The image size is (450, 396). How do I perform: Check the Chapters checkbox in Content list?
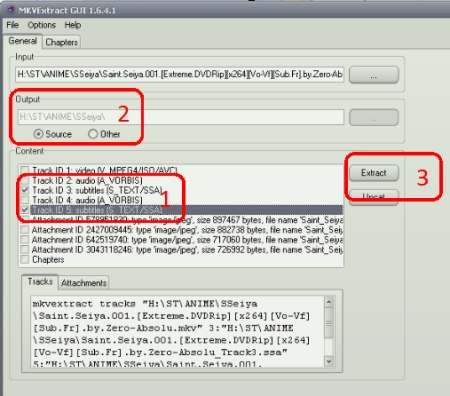[25, 259]
